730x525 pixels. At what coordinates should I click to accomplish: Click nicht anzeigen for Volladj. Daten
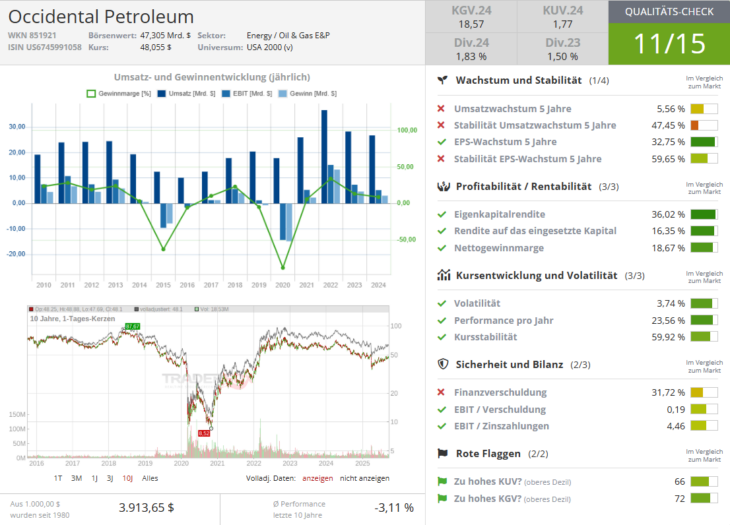point(365,478)
